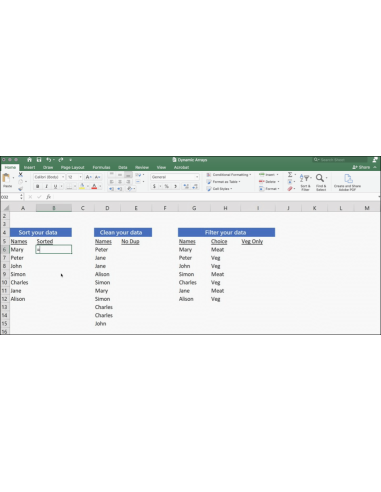Click the increase decimal icon
381x492 pixels.
[186, 186]
